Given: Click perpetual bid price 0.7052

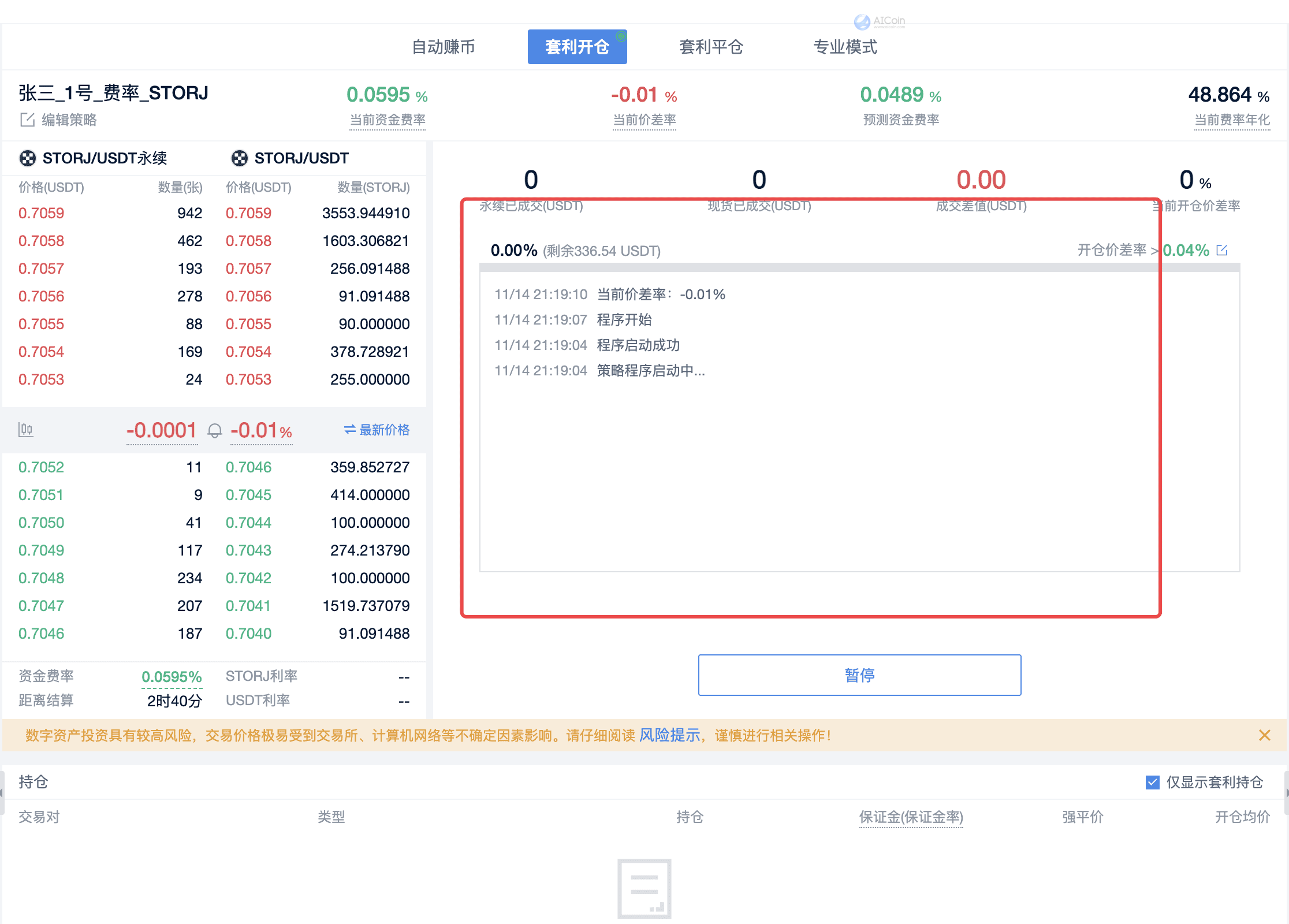Looking at the screenshot, I should tap(41, 467).
